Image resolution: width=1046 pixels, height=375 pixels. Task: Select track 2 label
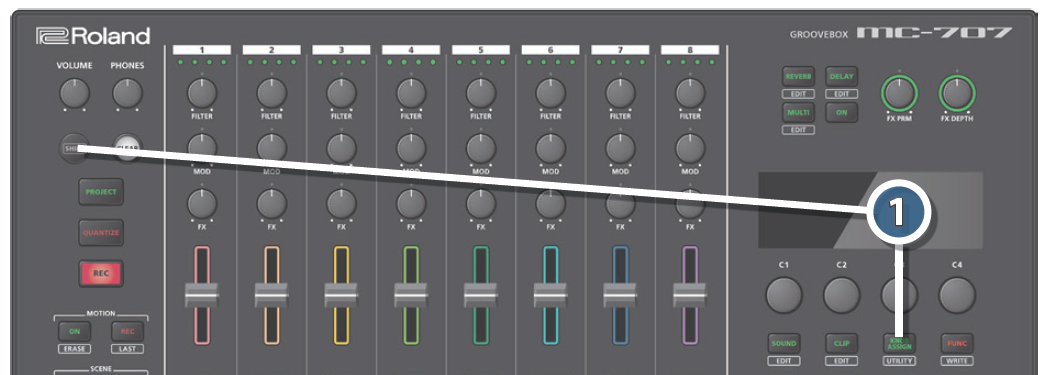pos(272,50)
